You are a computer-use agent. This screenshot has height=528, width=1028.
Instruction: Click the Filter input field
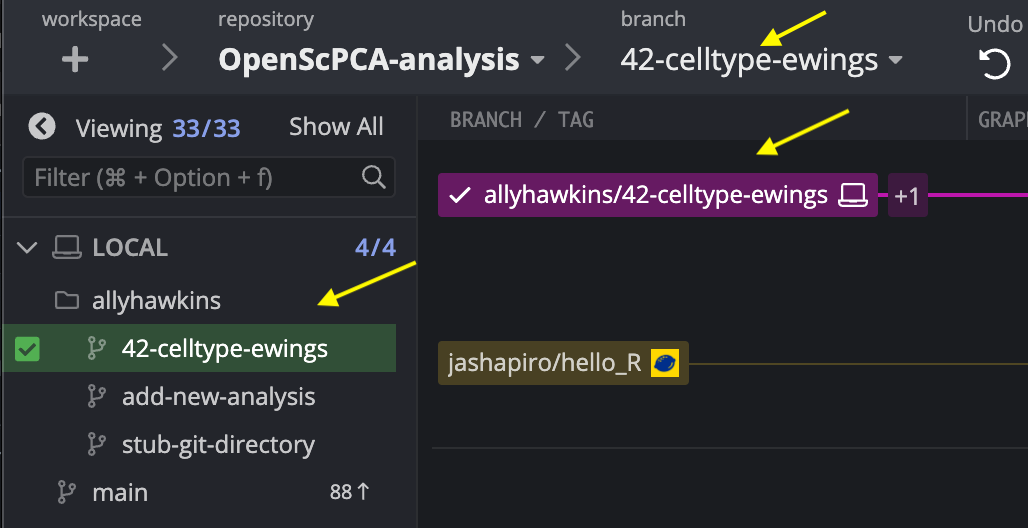(208, 177)
